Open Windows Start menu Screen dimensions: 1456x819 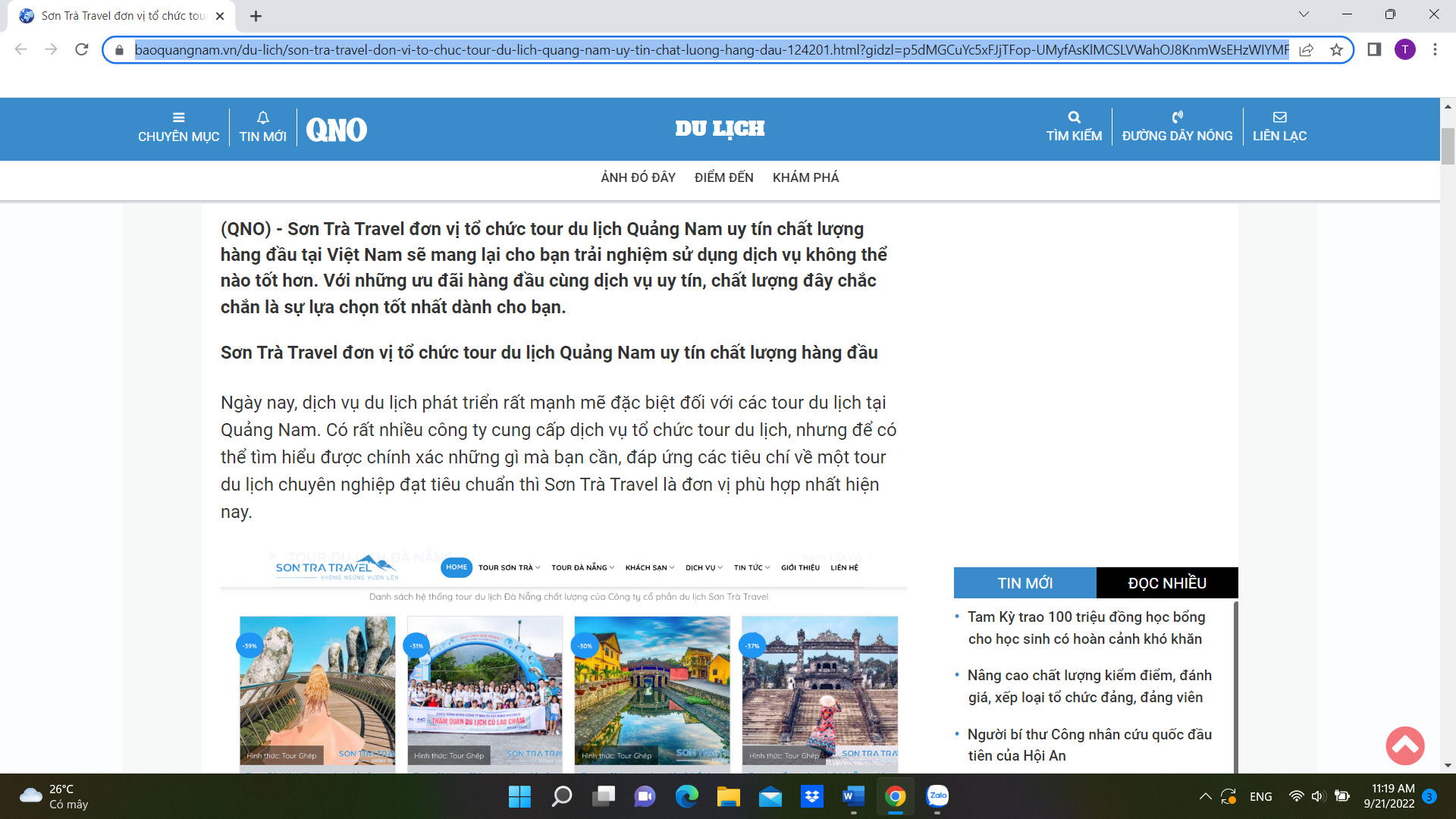(x=519, y=796)
